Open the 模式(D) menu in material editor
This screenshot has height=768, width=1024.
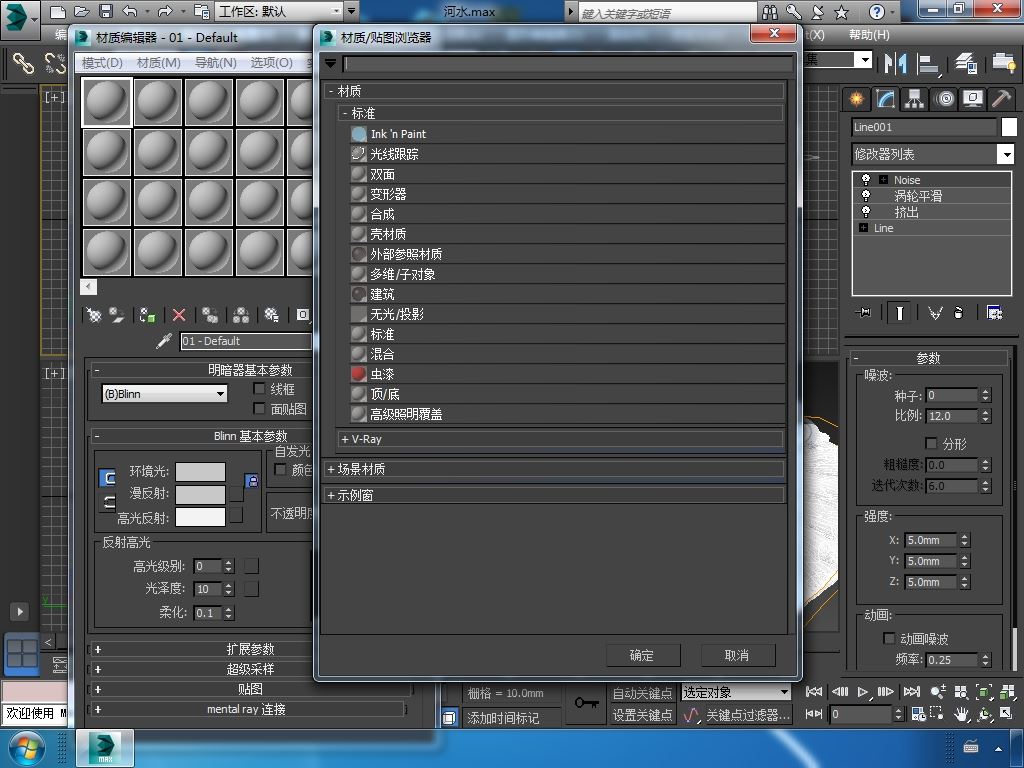[103, 63]
